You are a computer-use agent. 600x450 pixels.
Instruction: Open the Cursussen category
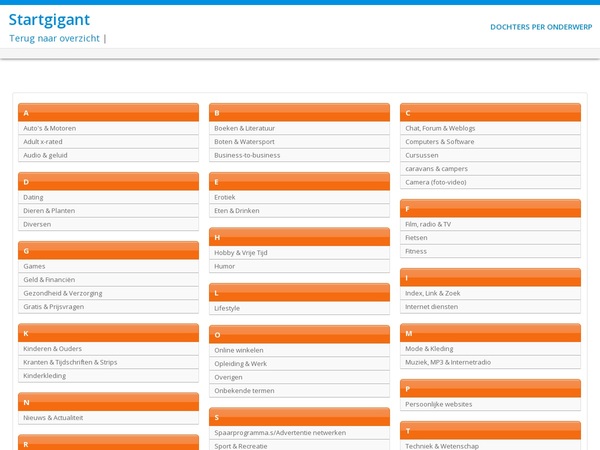pos(490,155)
